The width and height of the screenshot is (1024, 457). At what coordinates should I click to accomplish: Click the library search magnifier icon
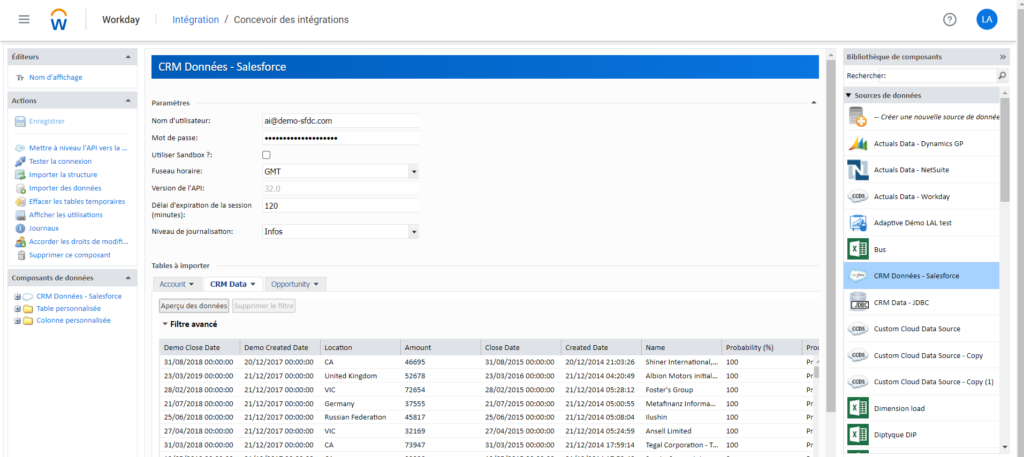1002,76
